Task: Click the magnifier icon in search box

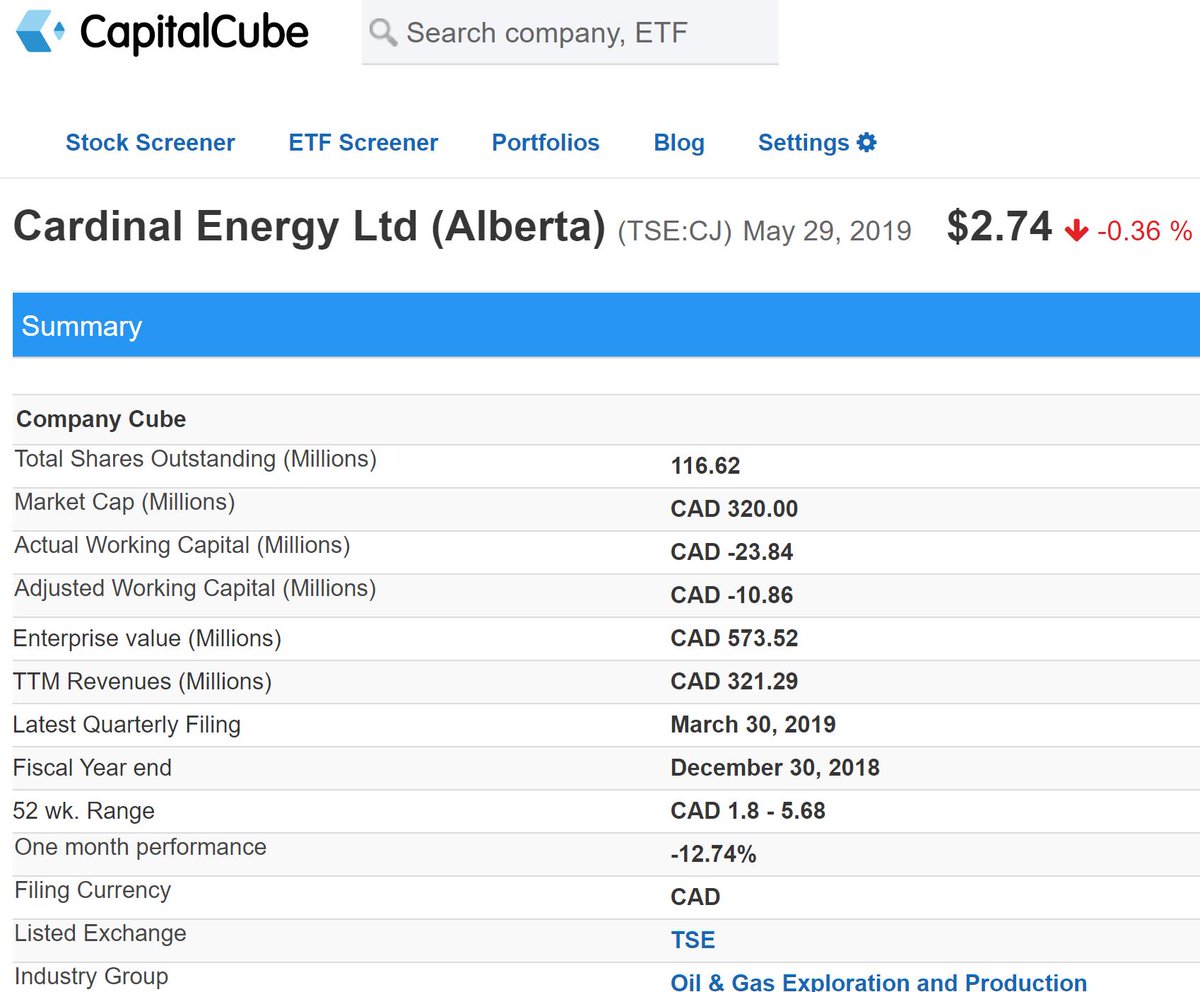Action: [383, 32]
